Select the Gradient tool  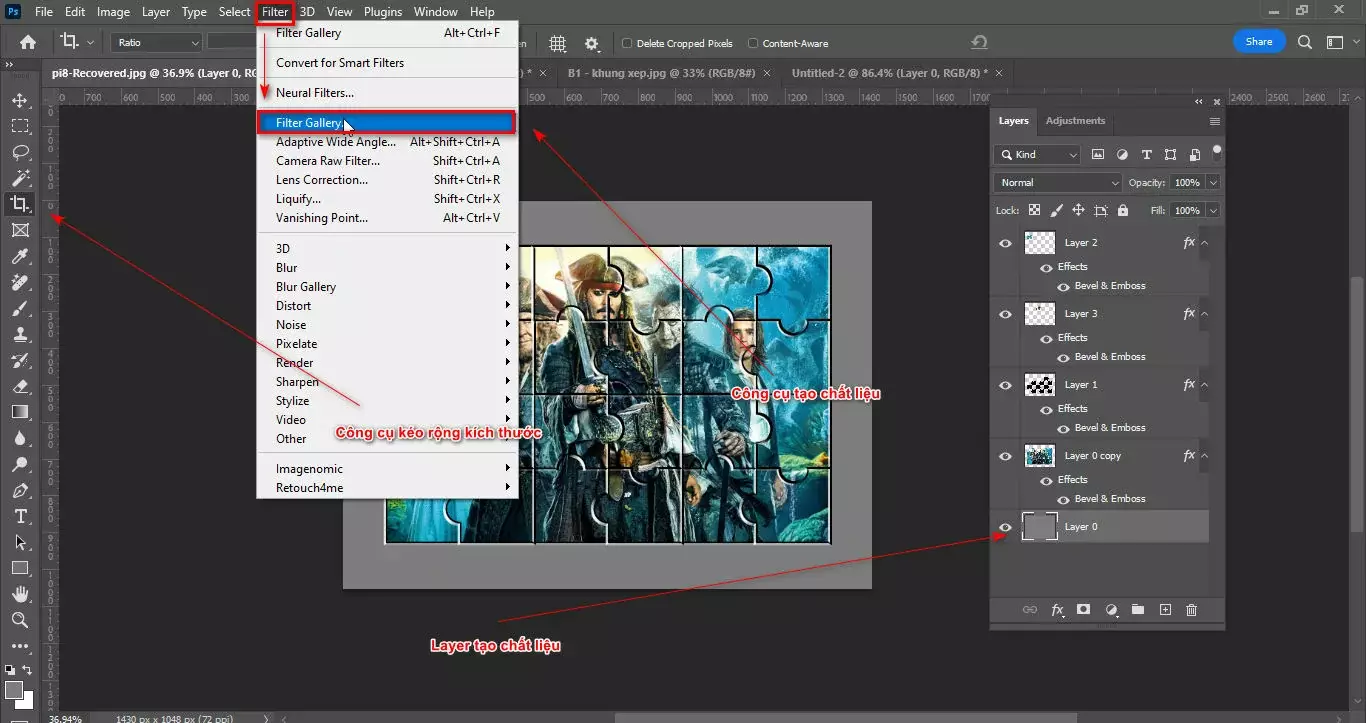coord(20,412)
